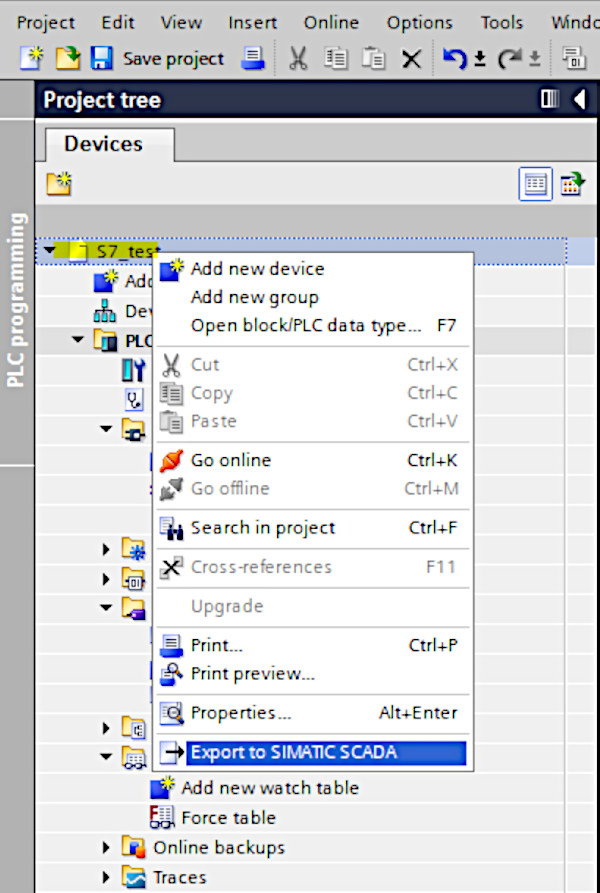Expand the Traces folder
This screenshot has height=893, width=600.
106,877
